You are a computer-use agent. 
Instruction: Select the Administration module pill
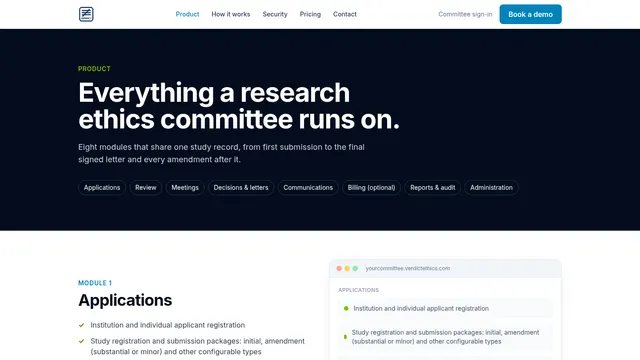pyautogui.click(x=491, y=188)
